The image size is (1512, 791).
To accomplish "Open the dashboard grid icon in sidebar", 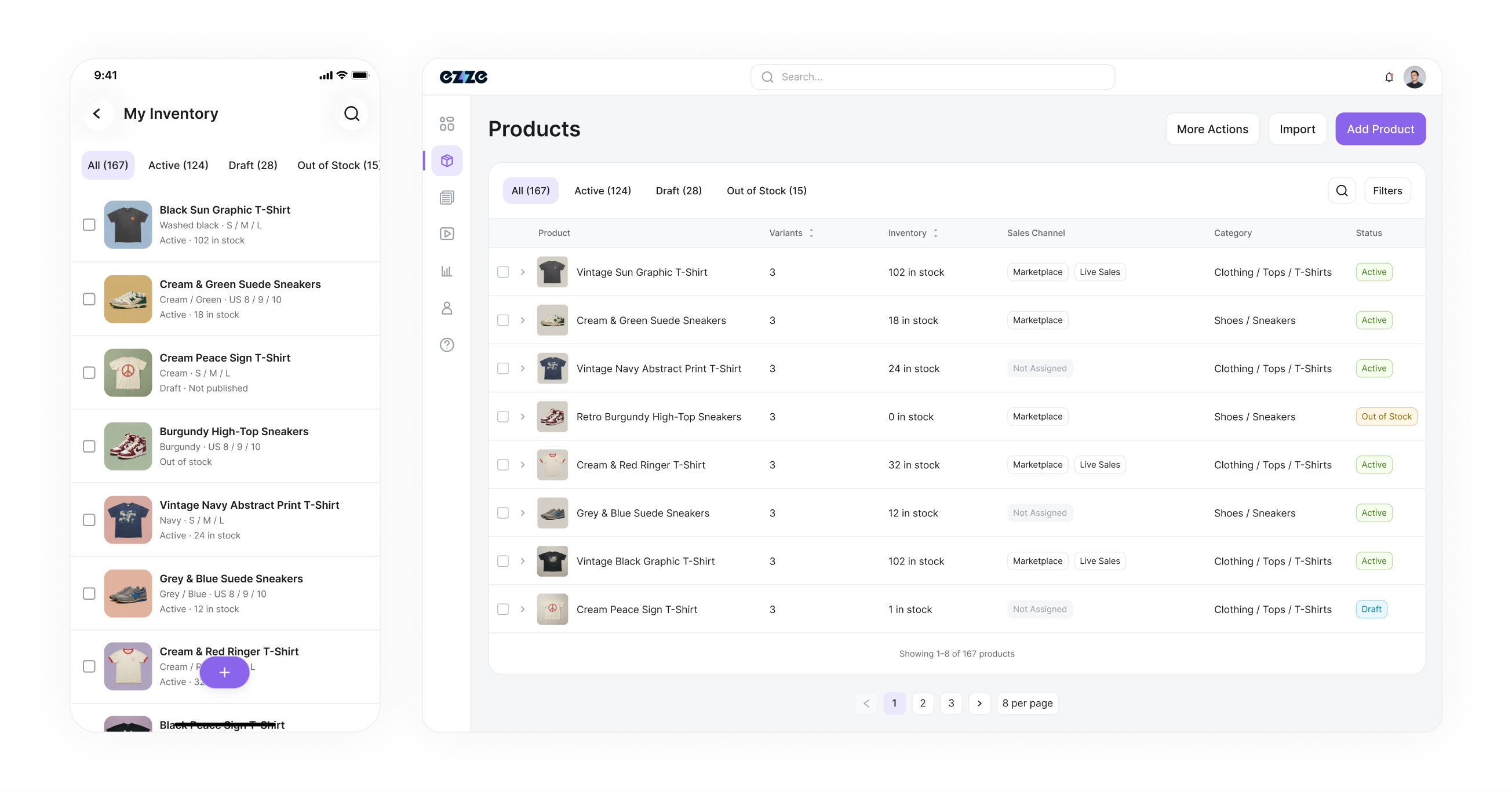I will (x=447, y=124).
